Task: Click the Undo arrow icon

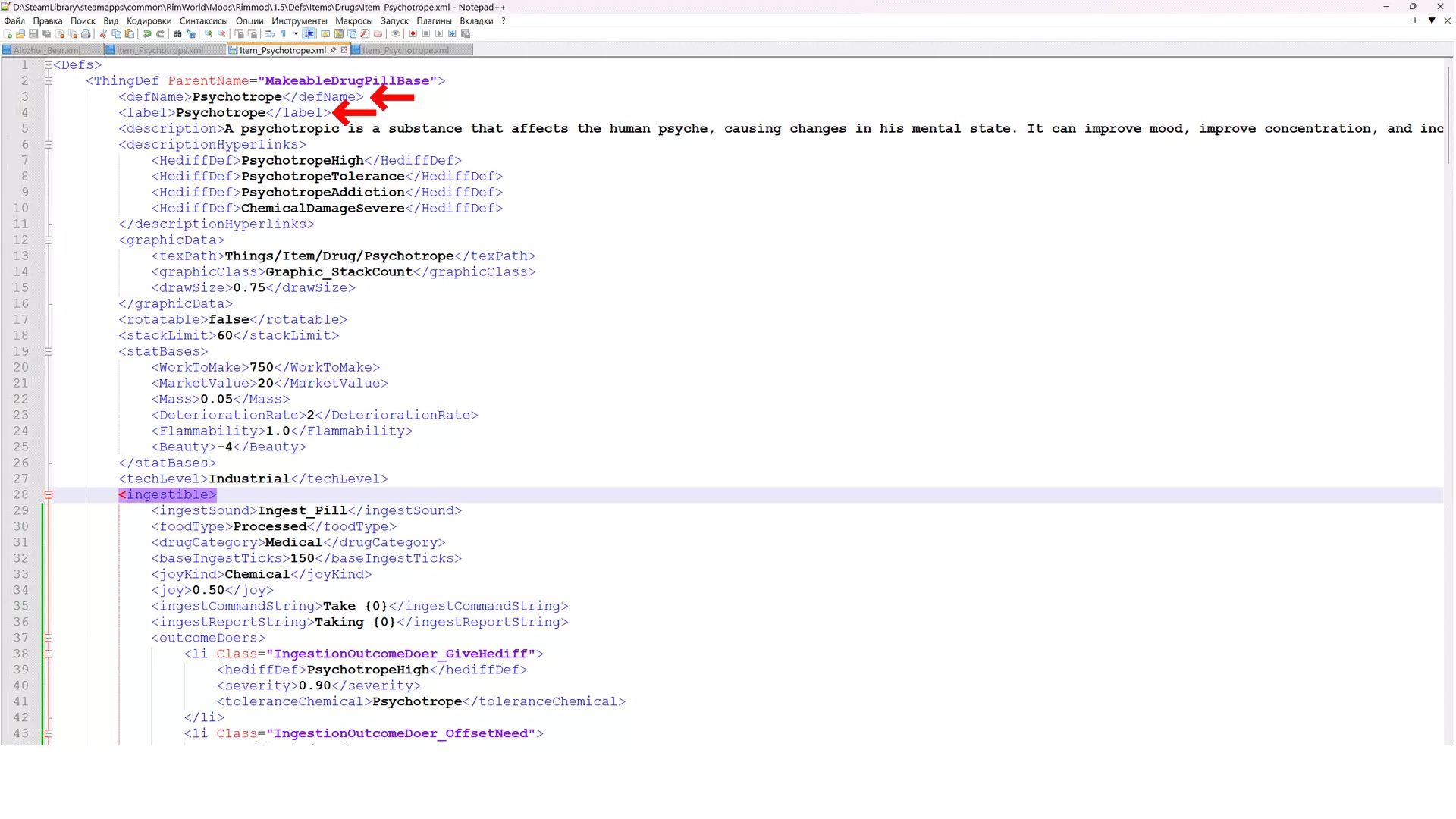Action: point(147,34)
